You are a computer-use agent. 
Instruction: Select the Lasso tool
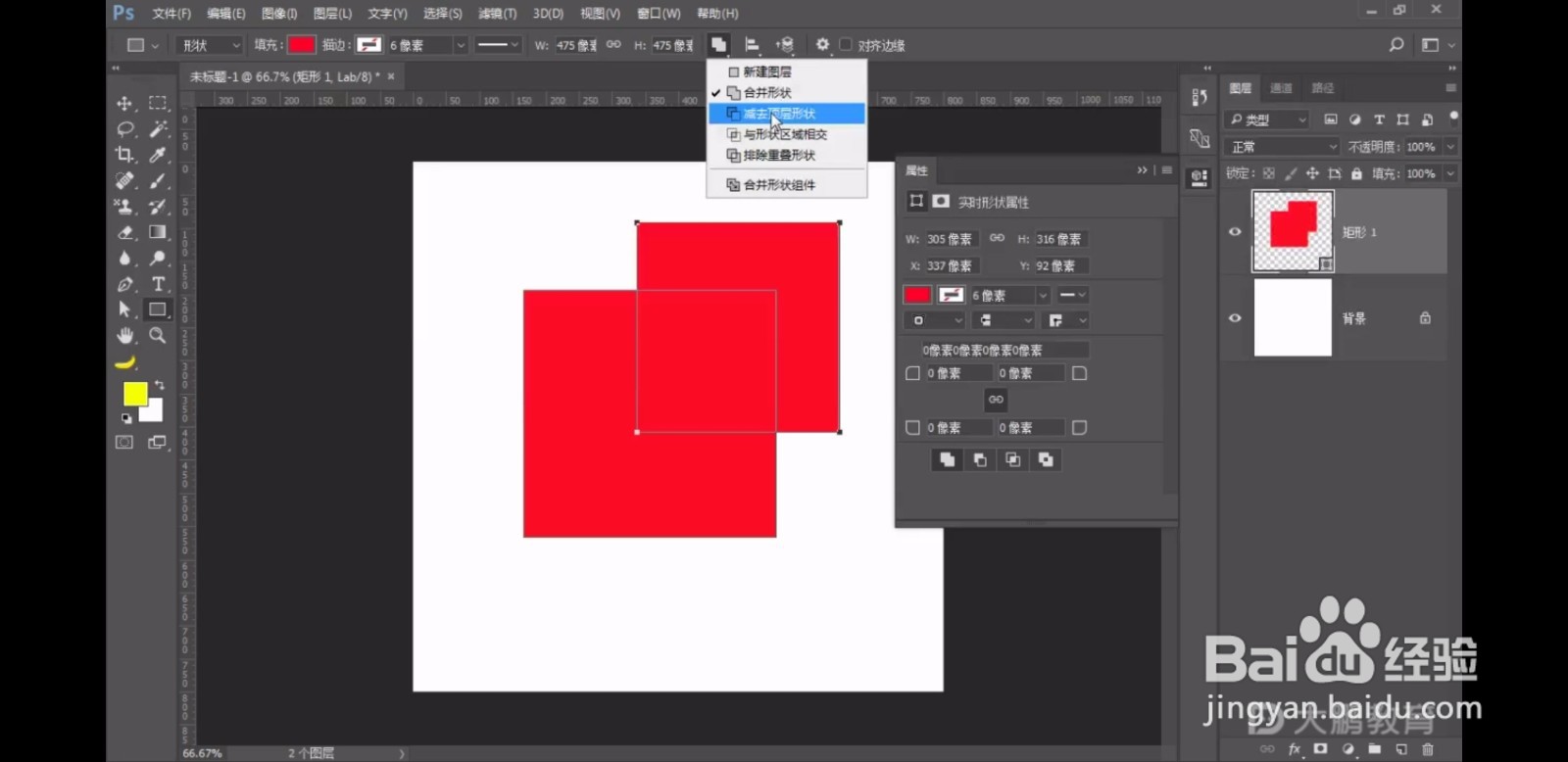(x=124, y=128)
